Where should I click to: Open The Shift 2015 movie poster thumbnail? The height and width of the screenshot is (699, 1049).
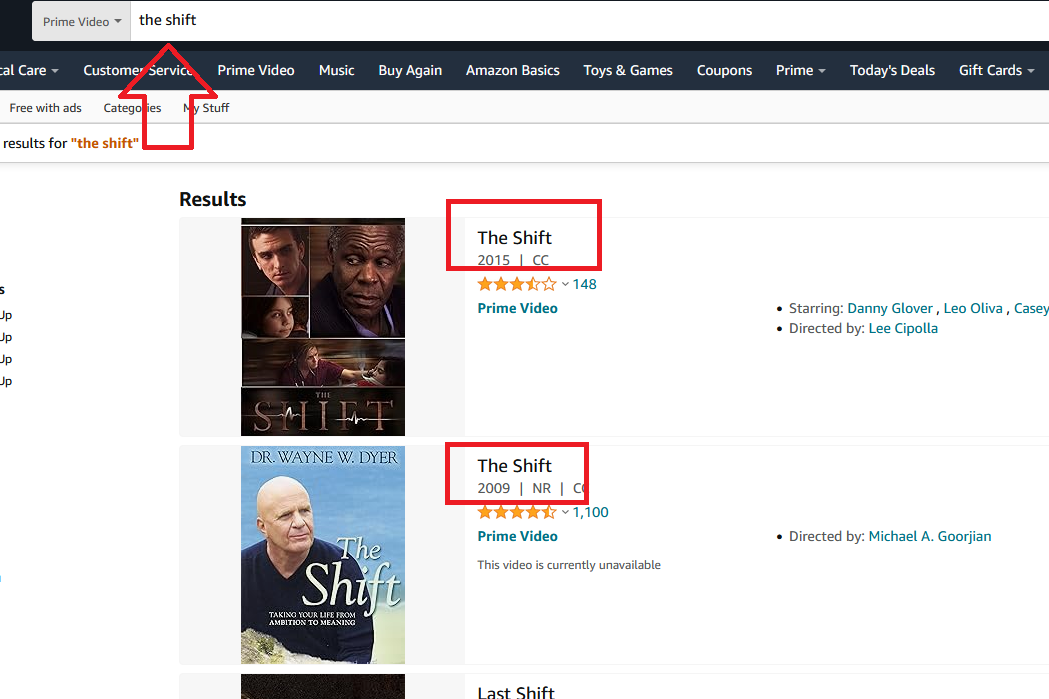322,326
